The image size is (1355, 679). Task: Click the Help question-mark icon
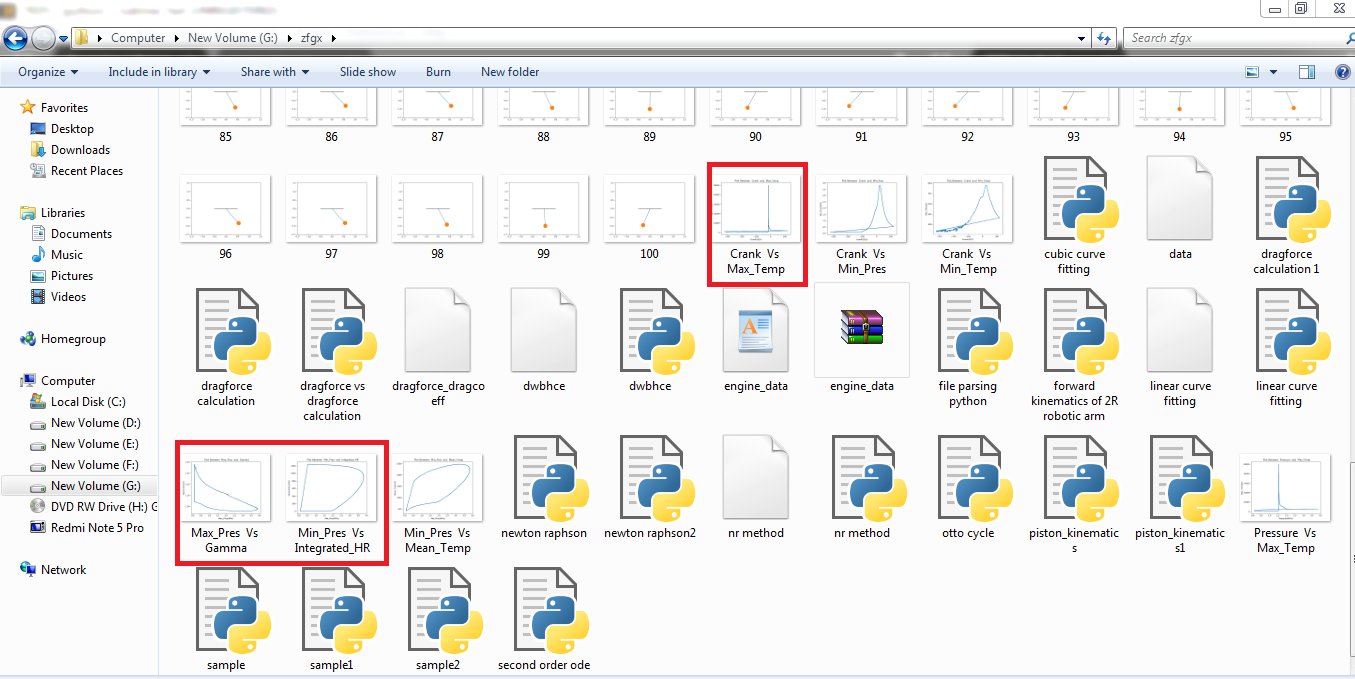(1343, 71)
